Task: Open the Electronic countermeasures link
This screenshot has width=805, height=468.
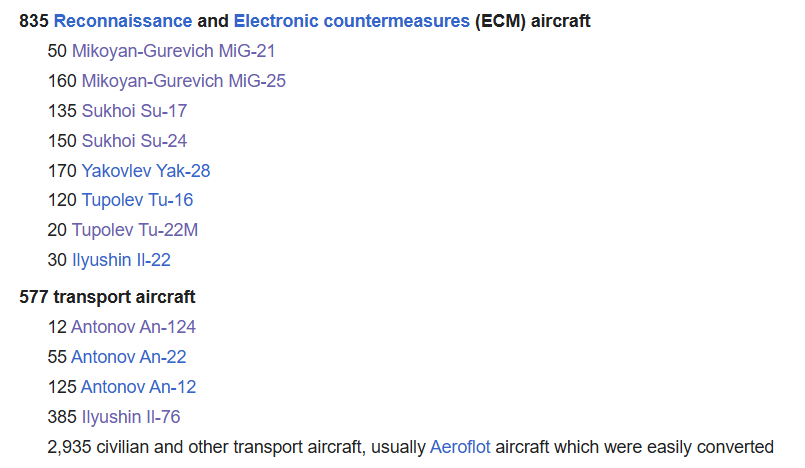Action: (351, 21)
